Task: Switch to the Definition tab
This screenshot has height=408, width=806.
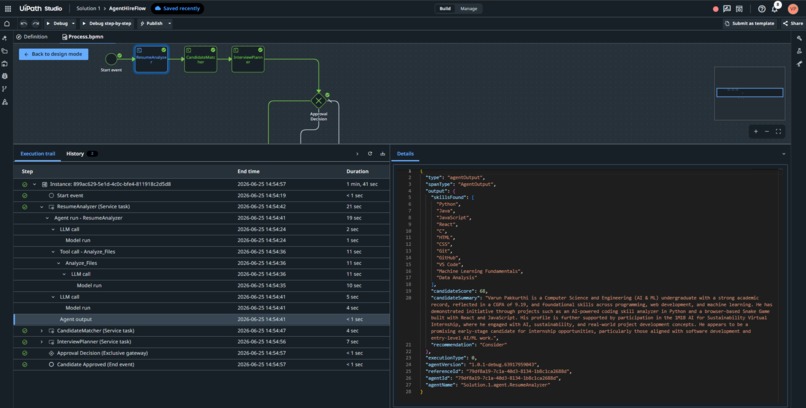Action: click(32, 37)
